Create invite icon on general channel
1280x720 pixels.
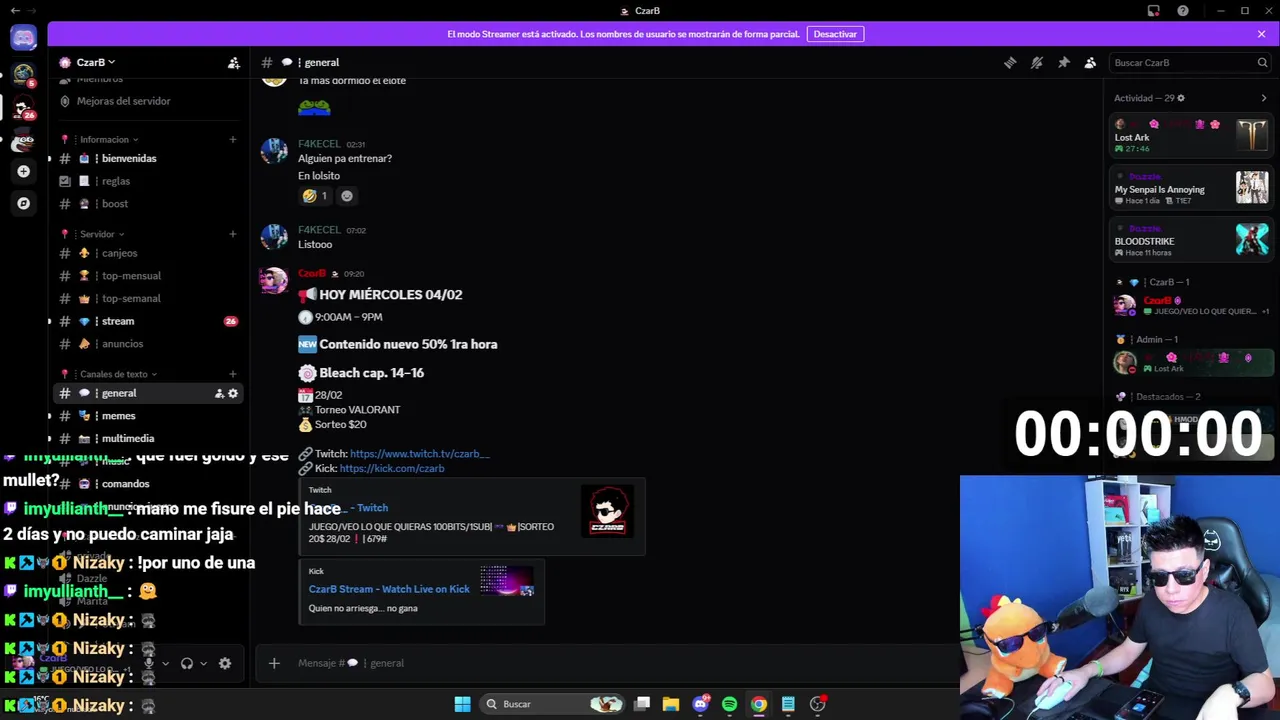coord(219,393)
